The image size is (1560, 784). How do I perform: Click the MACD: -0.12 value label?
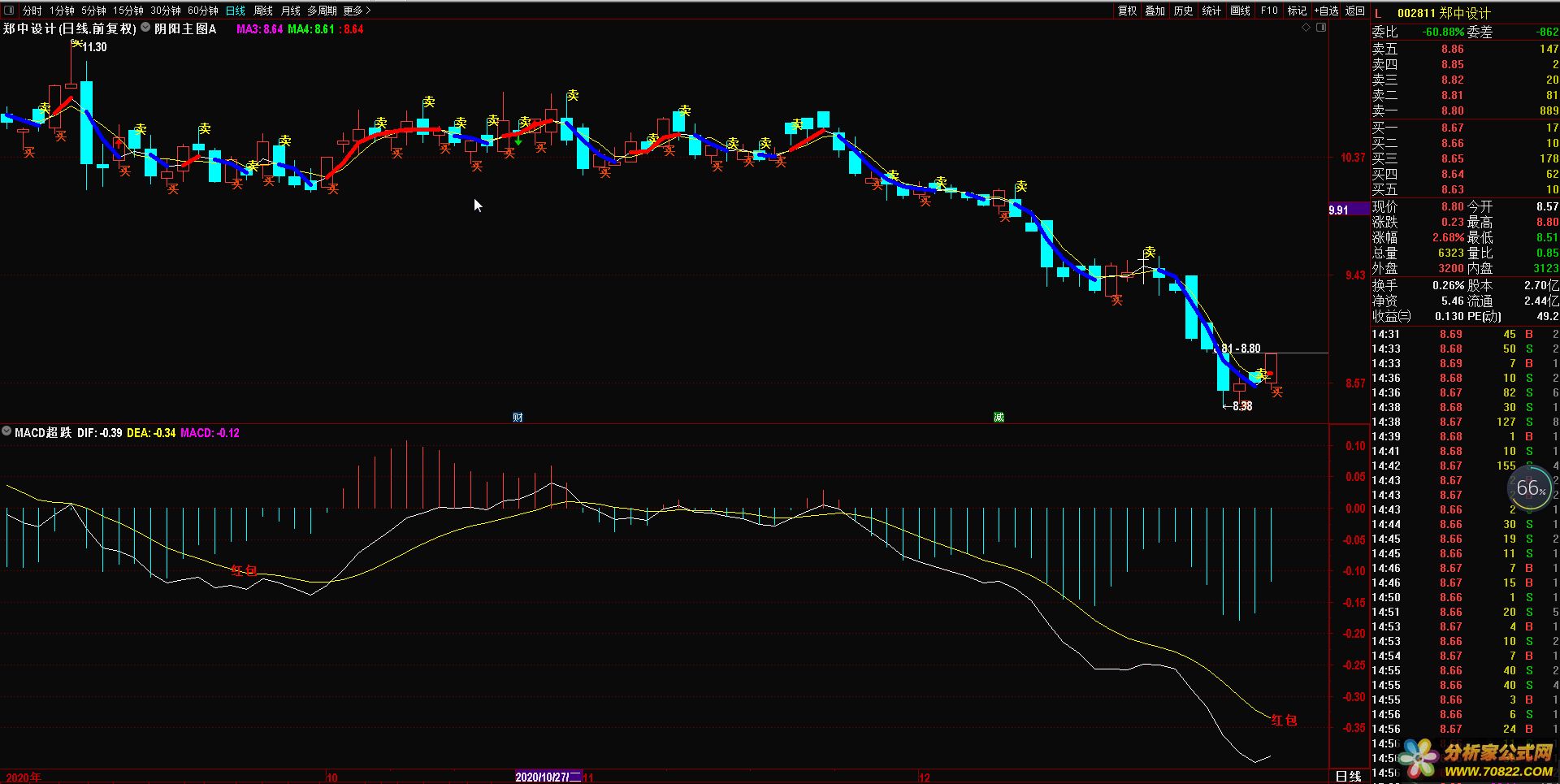coord(210,433)
